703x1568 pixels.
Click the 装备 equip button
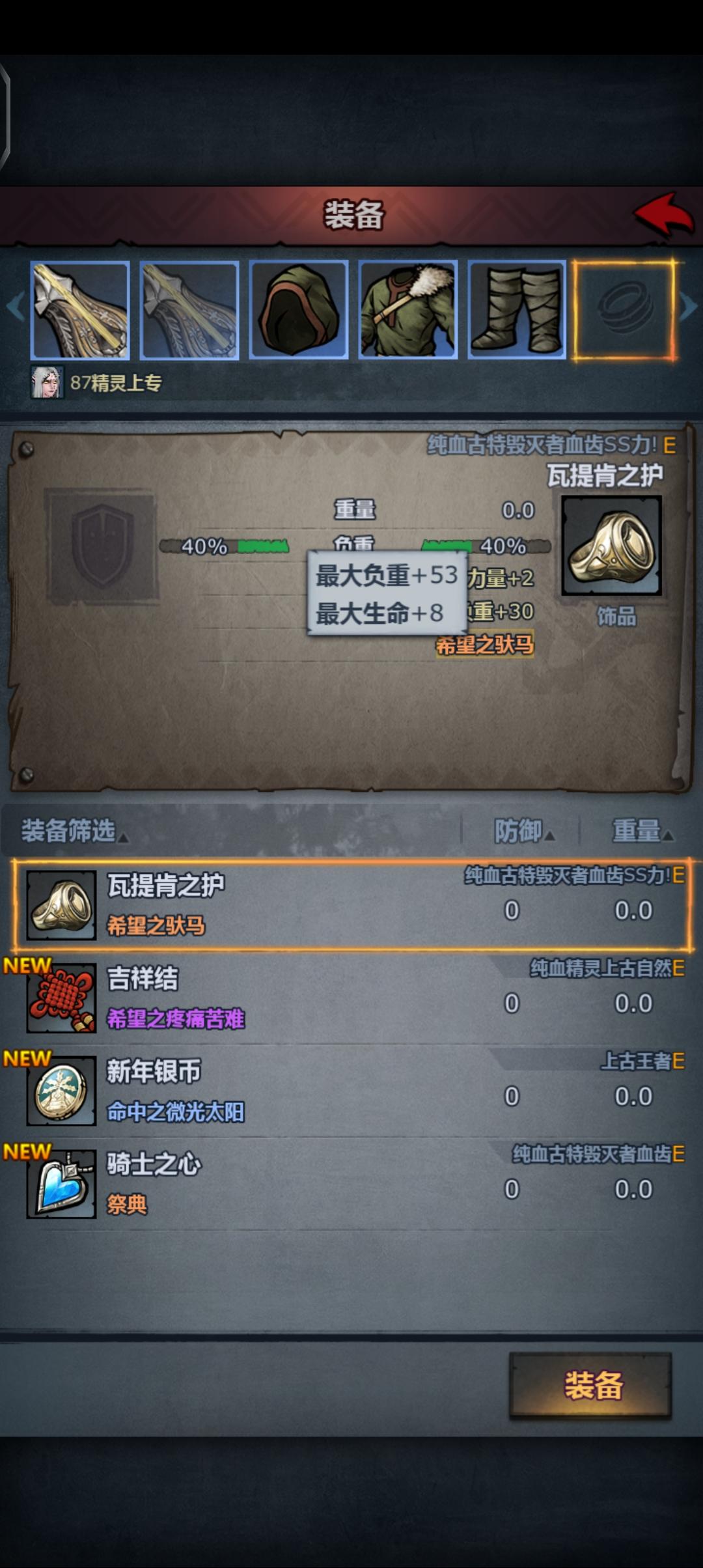pos(590,1385)
